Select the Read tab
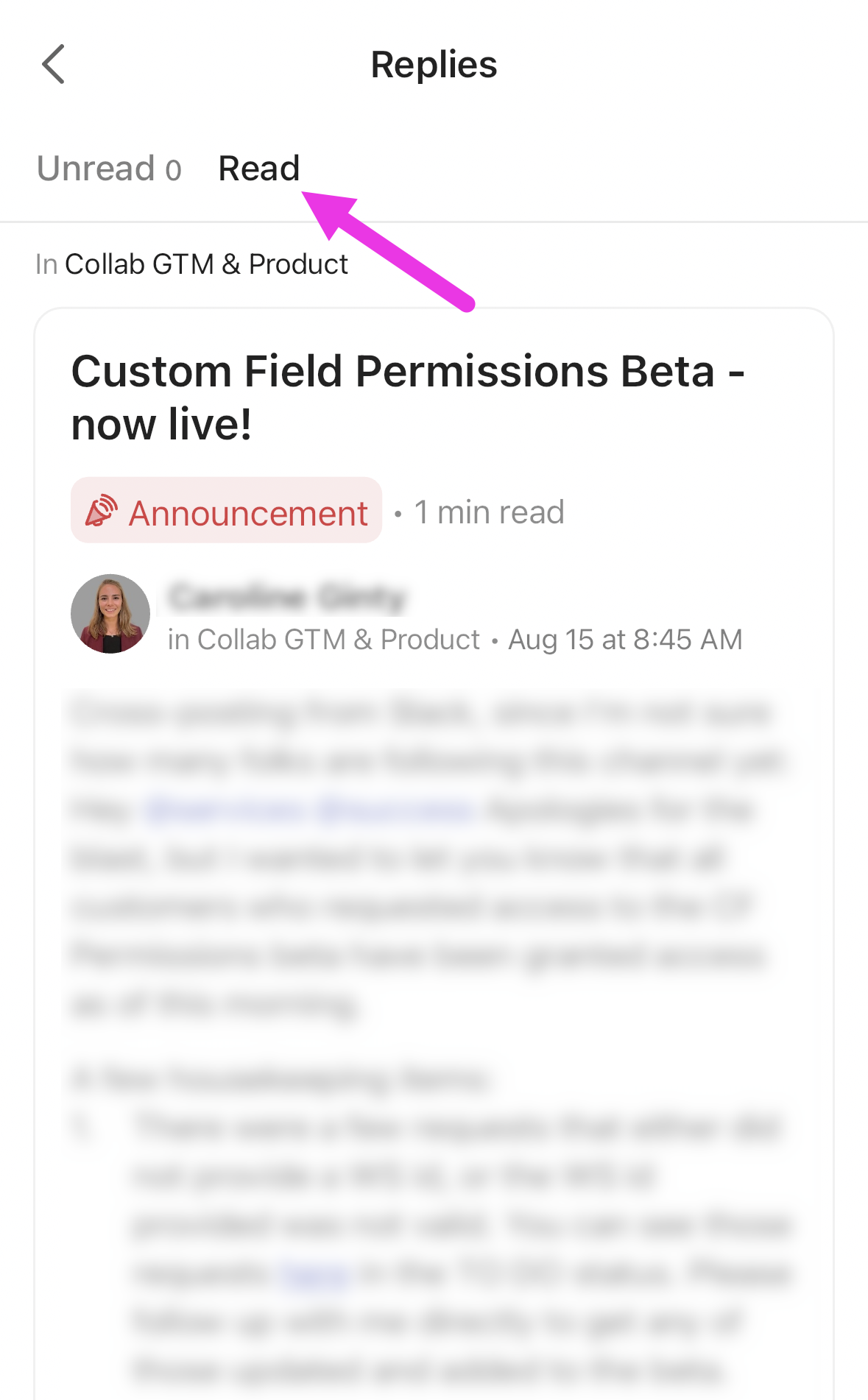This screenshot has height=1400, width=868. click(x=259, y=169)
